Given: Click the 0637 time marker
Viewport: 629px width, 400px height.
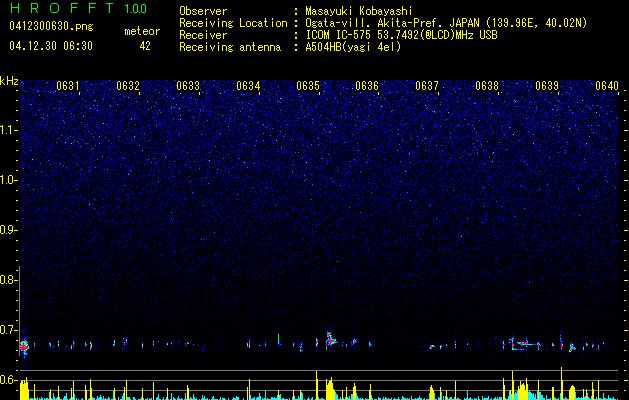Looking at the screenshot, I should [427, 86].
